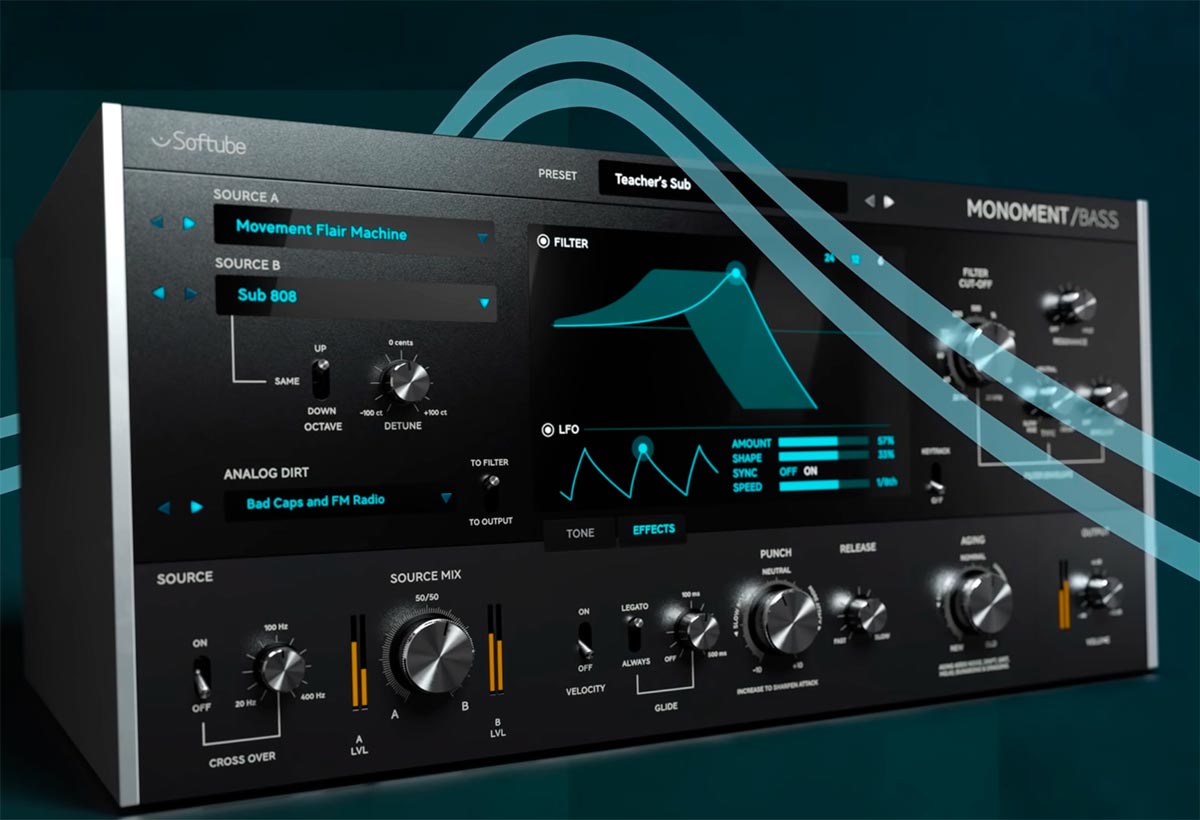Click the MONOMENT/BASS title
Viewport: 1200px width, 820px height.
coord(1042,212)
